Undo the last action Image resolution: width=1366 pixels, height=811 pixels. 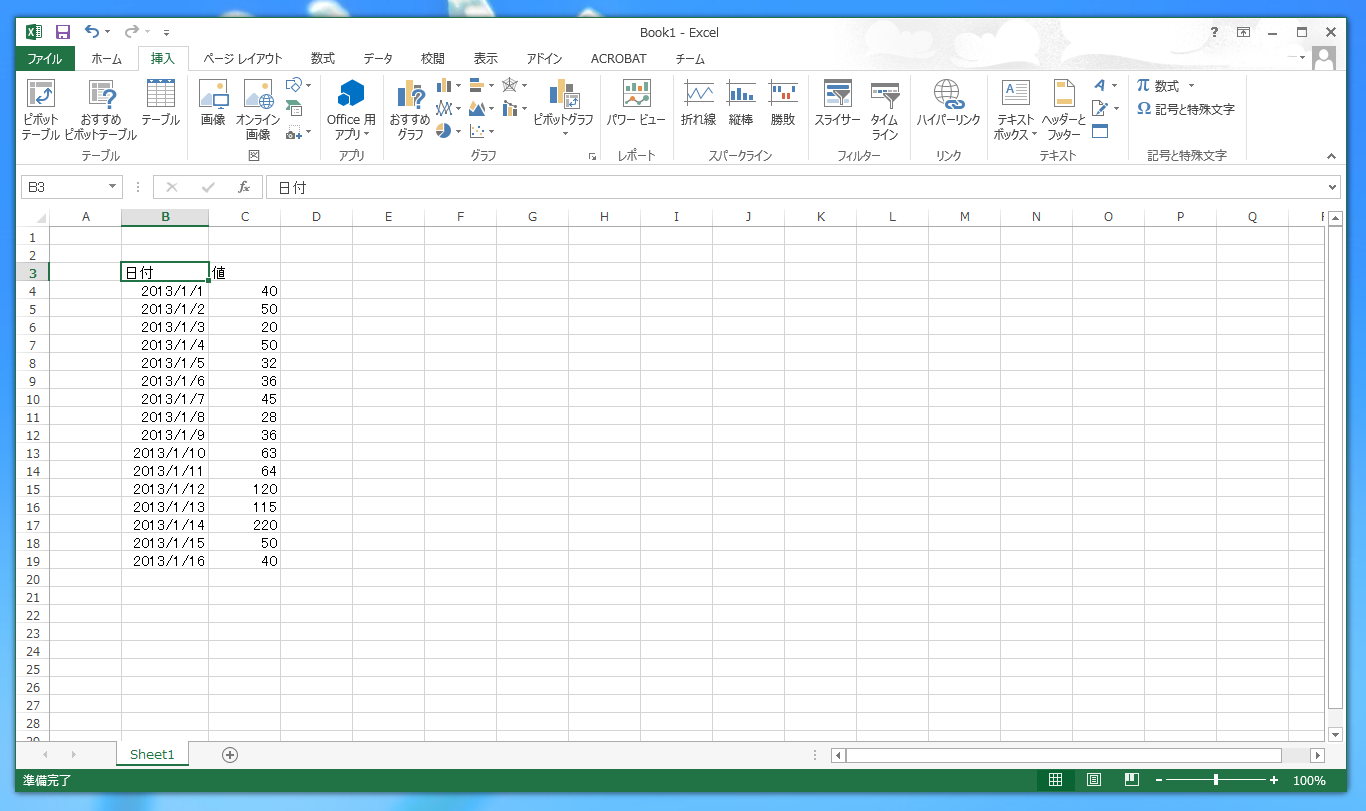tap(92, 32)
